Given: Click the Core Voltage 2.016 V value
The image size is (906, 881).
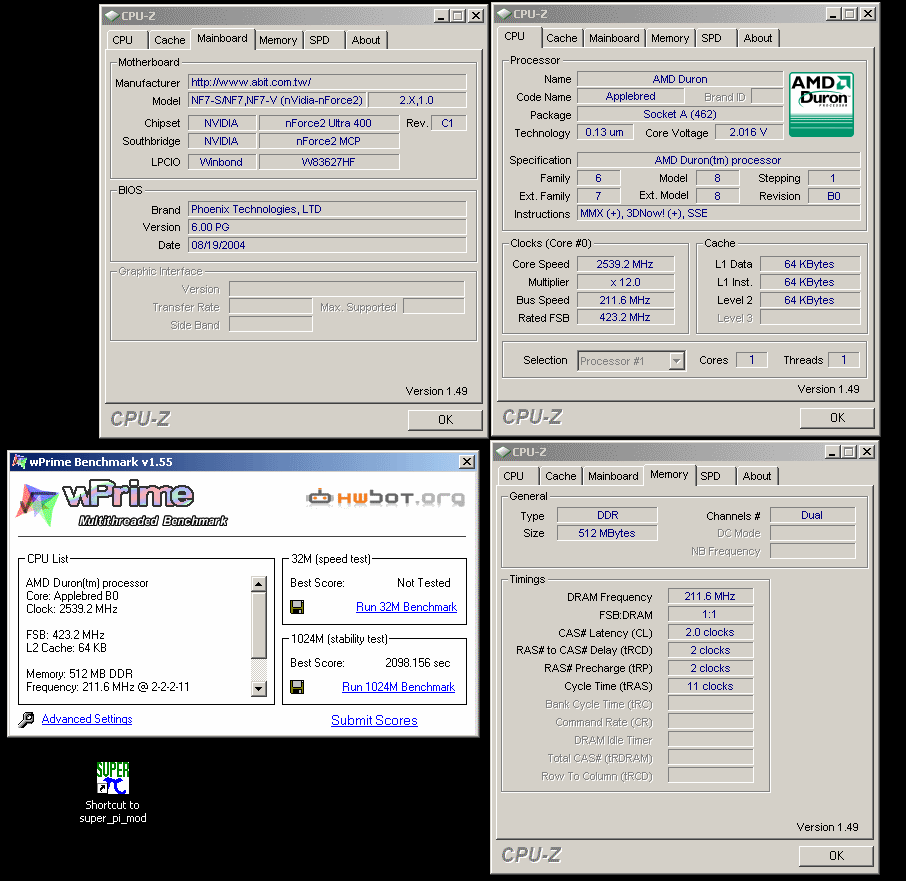Looking at the screenshot, I should click(748, 132).
